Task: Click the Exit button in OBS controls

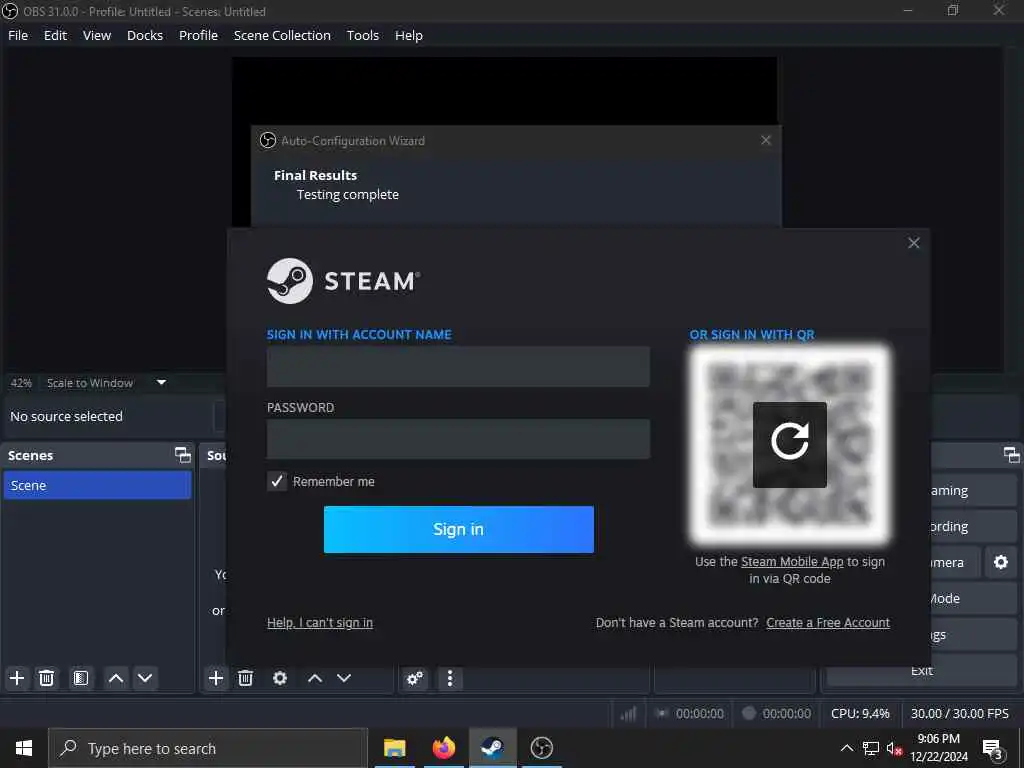Action: coord(921,671)
